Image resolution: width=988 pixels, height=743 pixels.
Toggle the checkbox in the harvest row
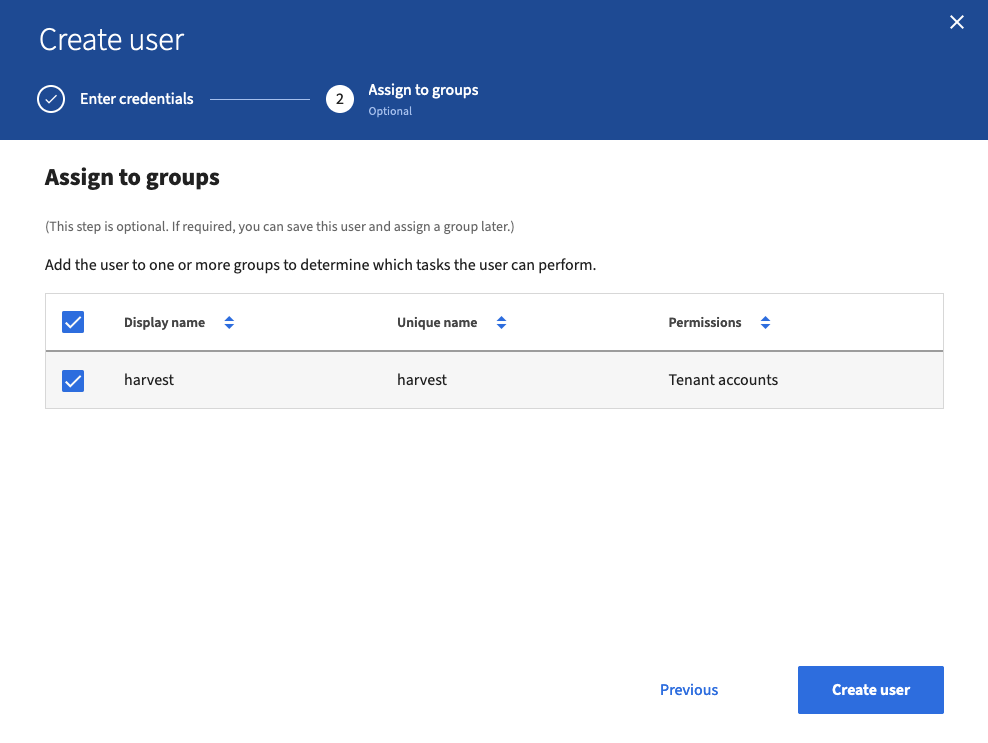tap(73, 380)
